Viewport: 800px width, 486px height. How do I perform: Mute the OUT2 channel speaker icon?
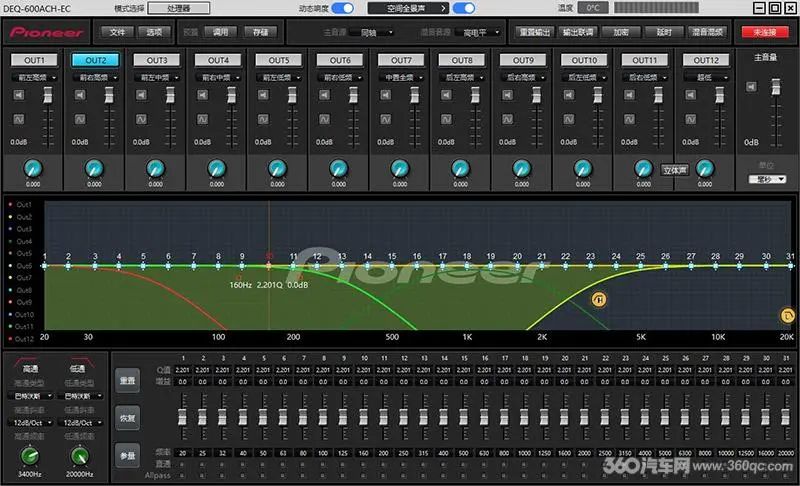pos(80,95)
